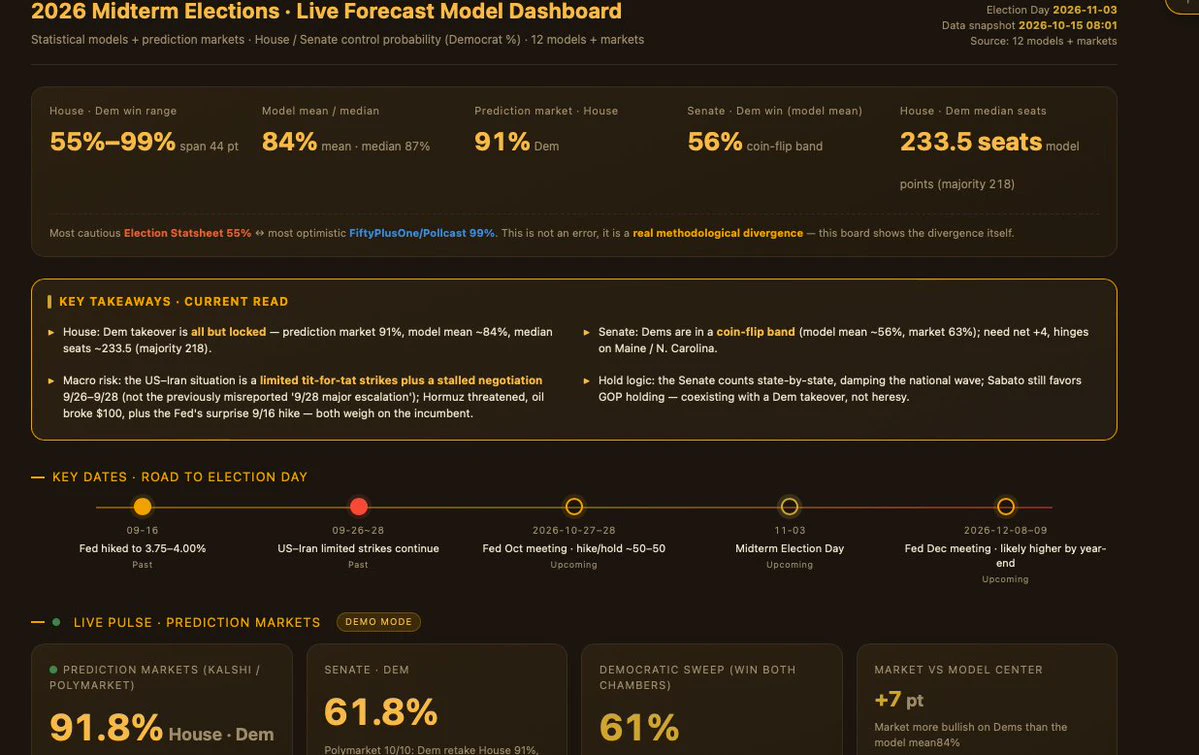Click the "all but locked" highlighted phrase

tap(229, 332)
